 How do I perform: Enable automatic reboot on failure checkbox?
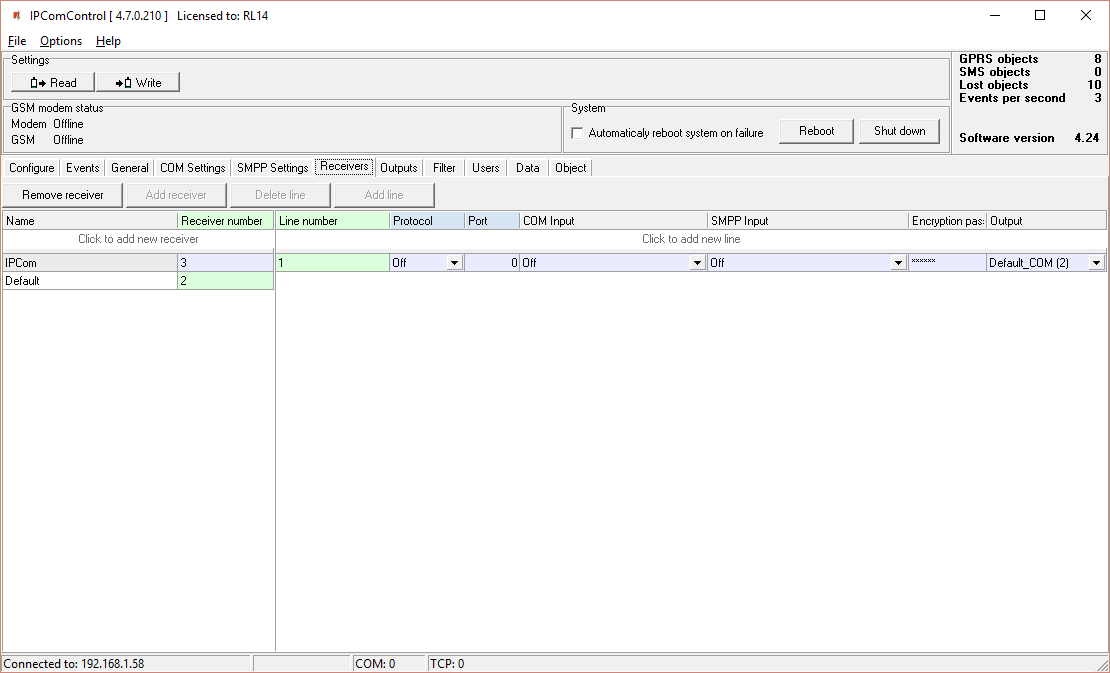tap(577, 133)
